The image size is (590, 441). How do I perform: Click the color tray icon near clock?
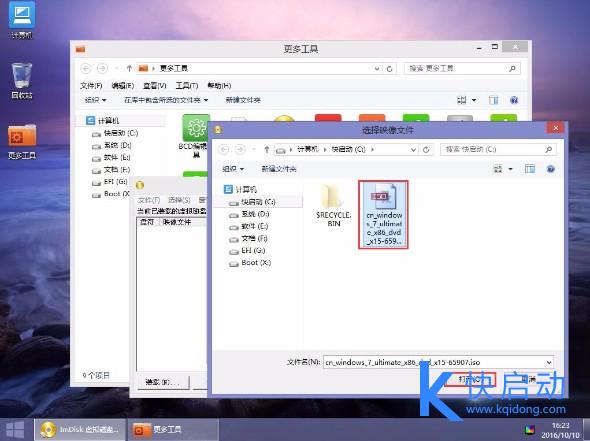click(529, 430)
